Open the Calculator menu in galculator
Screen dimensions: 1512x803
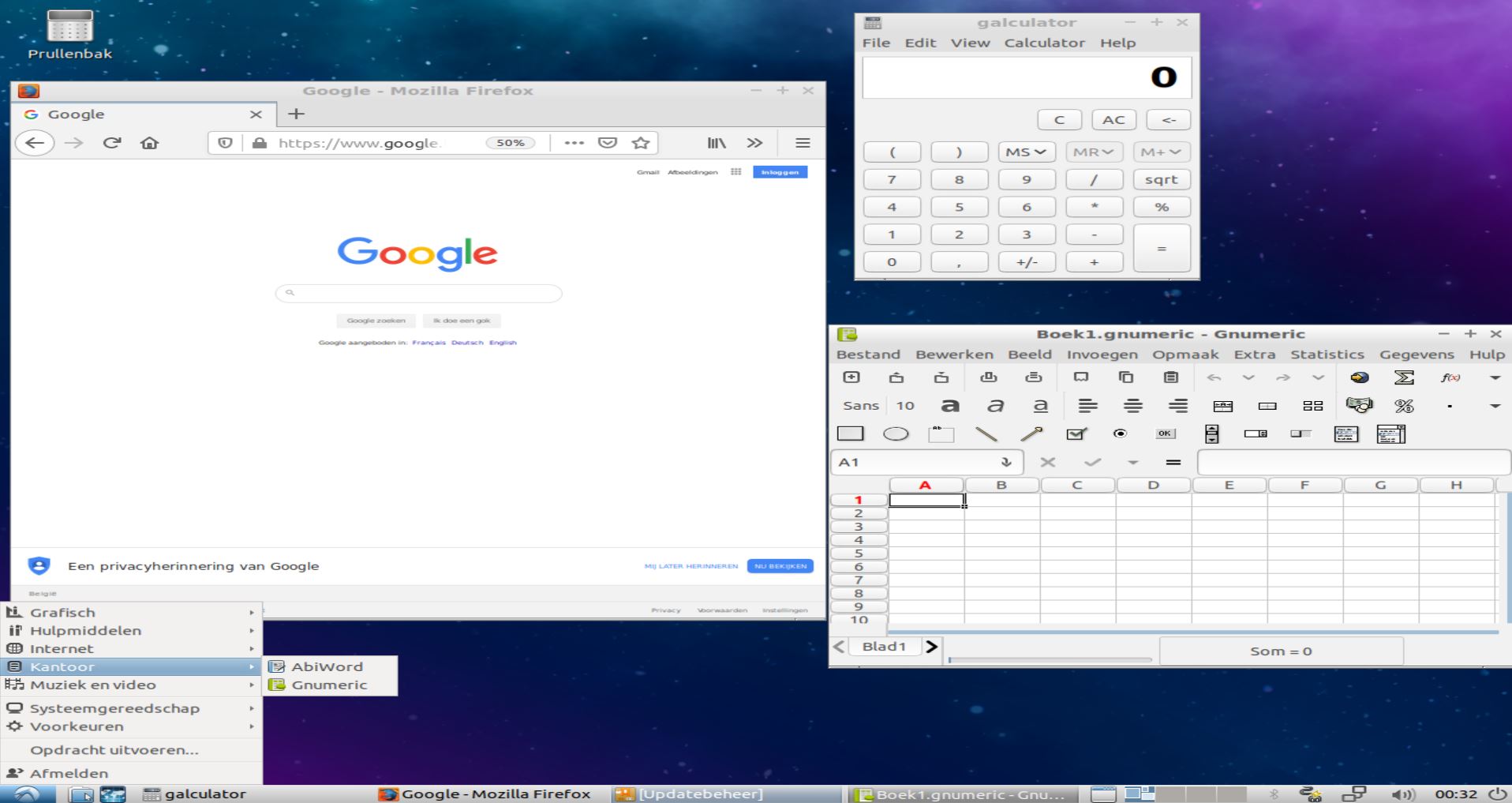click(1044, 43)
